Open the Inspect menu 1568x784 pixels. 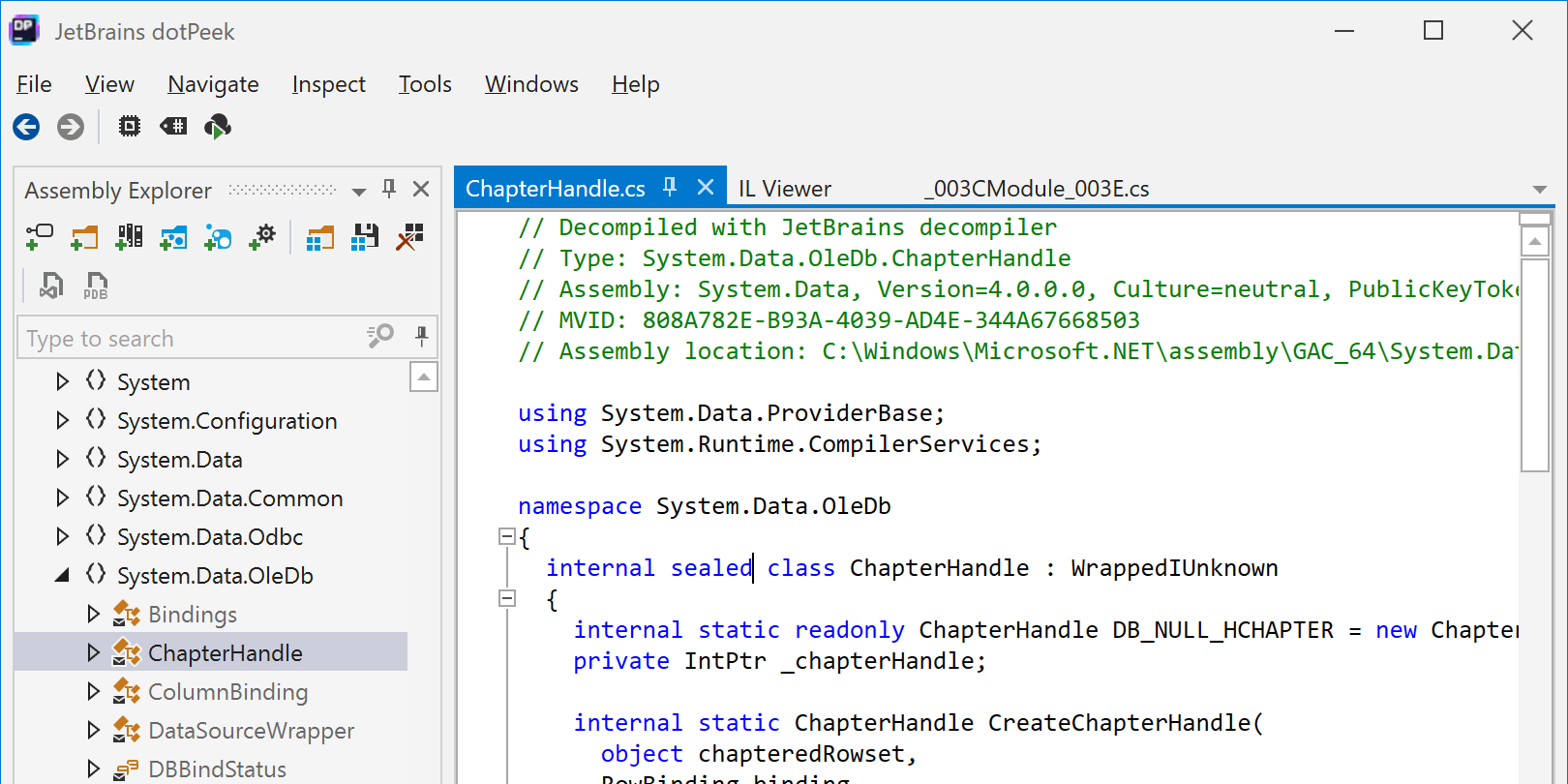click(x=328, y=85)
